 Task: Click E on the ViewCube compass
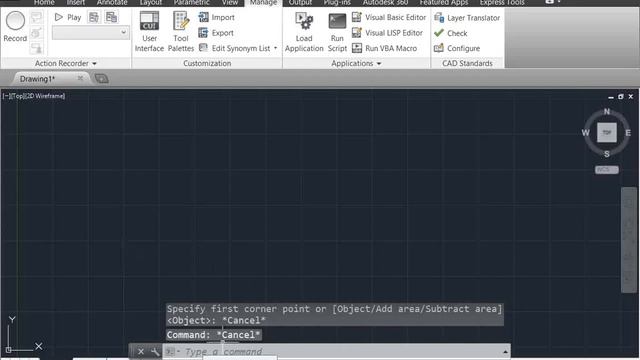point(628,133)
